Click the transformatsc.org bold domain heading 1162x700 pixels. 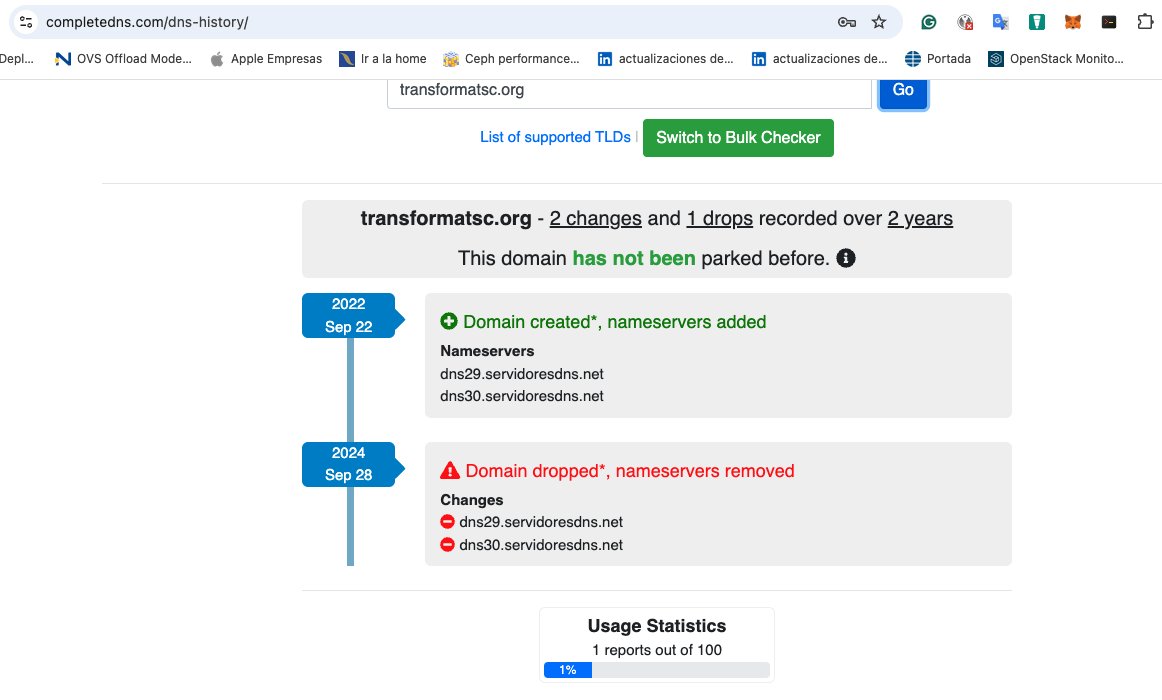pos(446,219)
